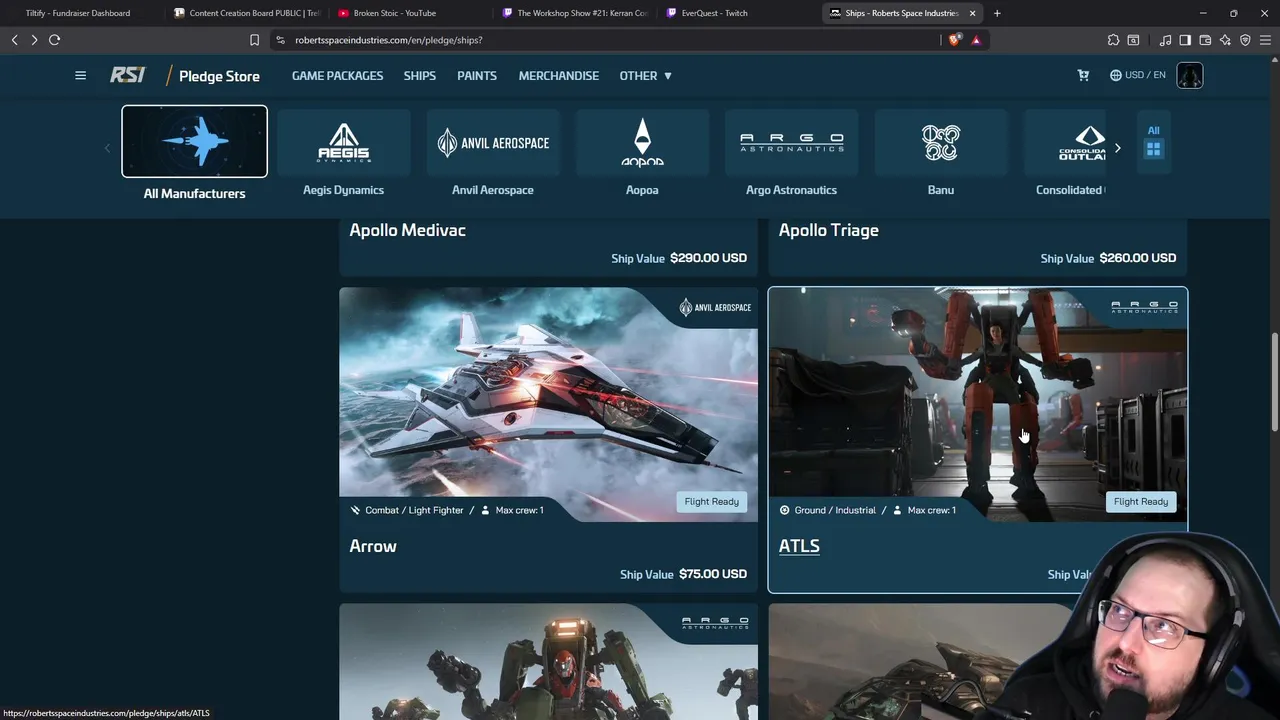Filter by Banu manufacturer
1280x720 pixels.
click(941, 153)
